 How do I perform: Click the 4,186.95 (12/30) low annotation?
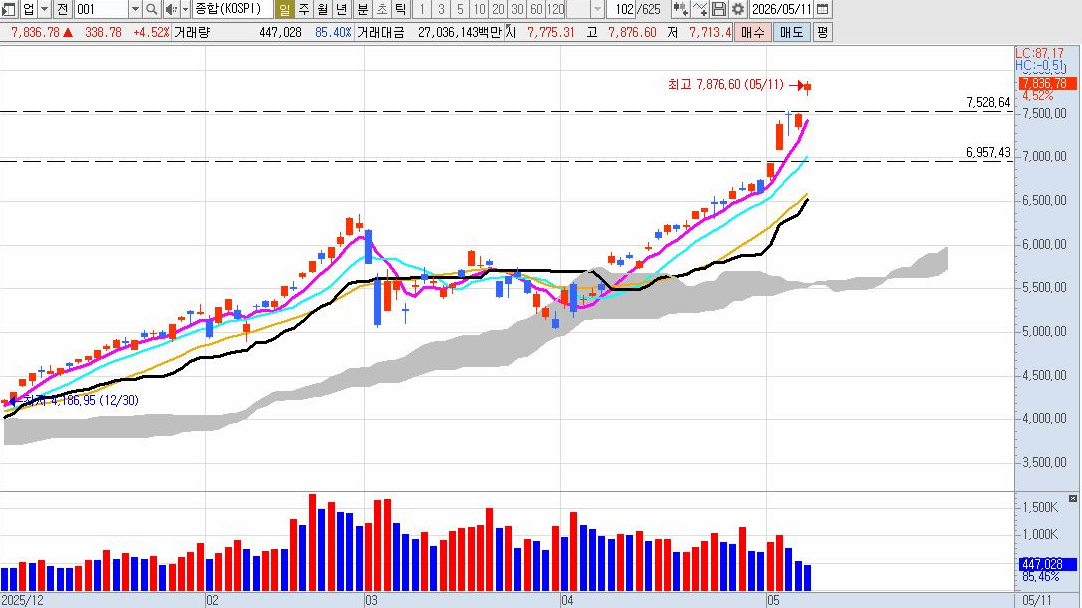pos(95,400)
